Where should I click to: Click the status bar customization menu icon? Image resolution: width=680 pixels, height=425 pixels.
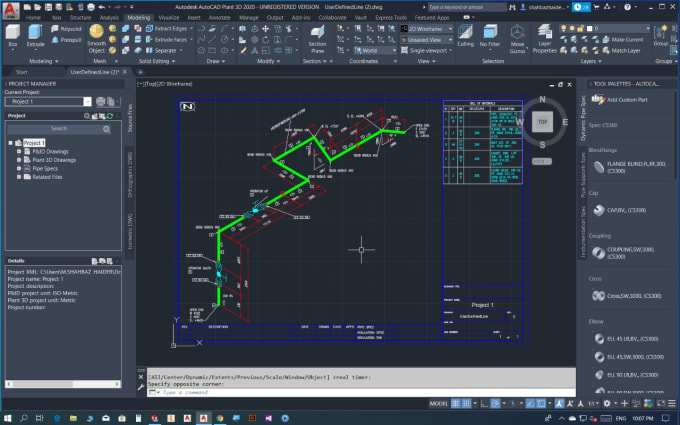[x=672, y=403]
